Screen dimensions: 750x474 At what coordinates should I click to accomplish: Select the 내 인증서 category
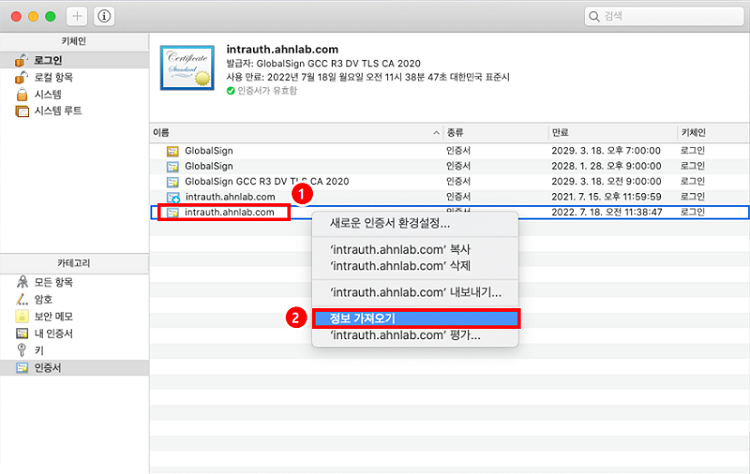(x=74, y=333)
